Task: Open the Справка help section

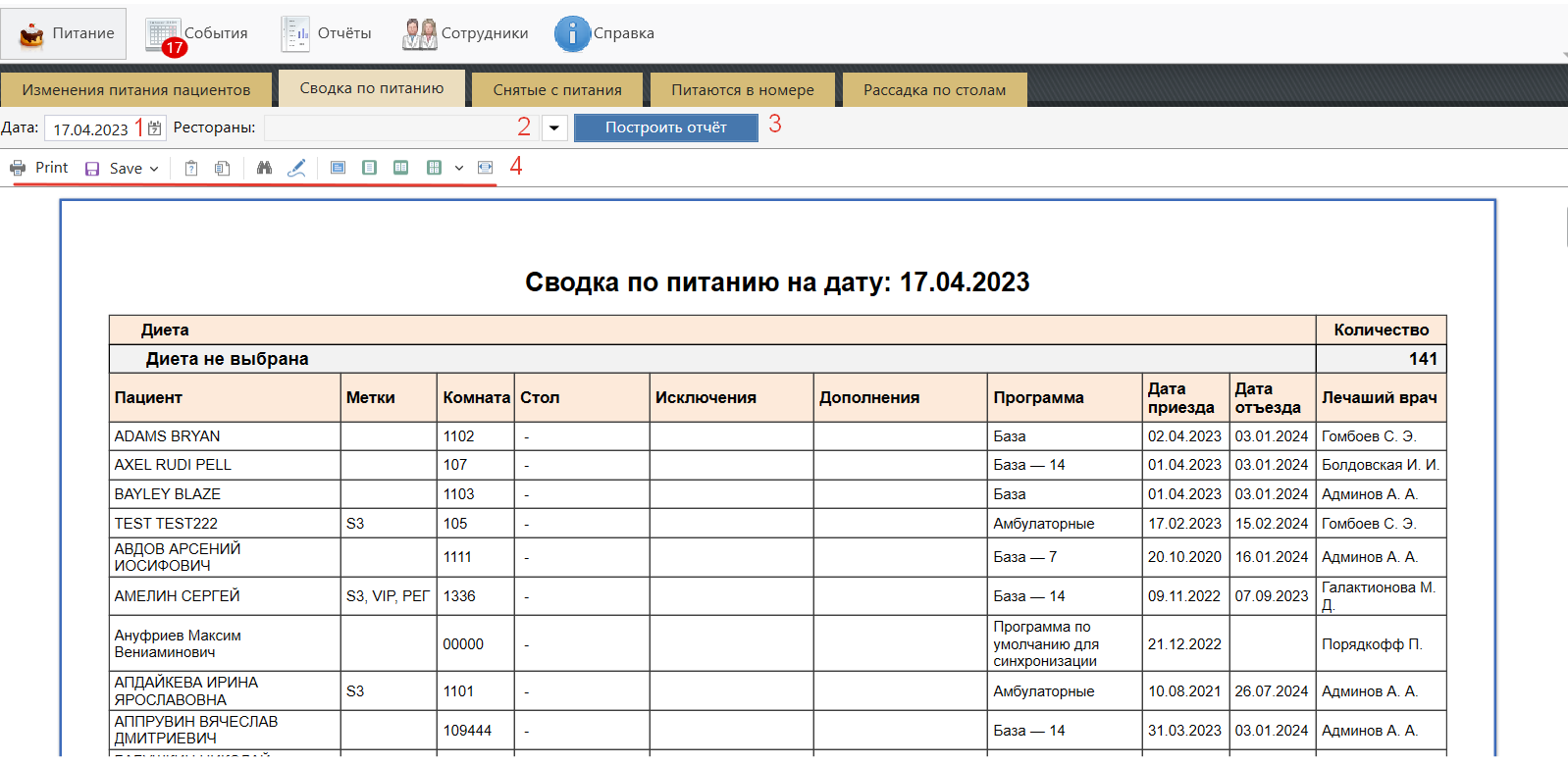Action: [x=604, y=33]
